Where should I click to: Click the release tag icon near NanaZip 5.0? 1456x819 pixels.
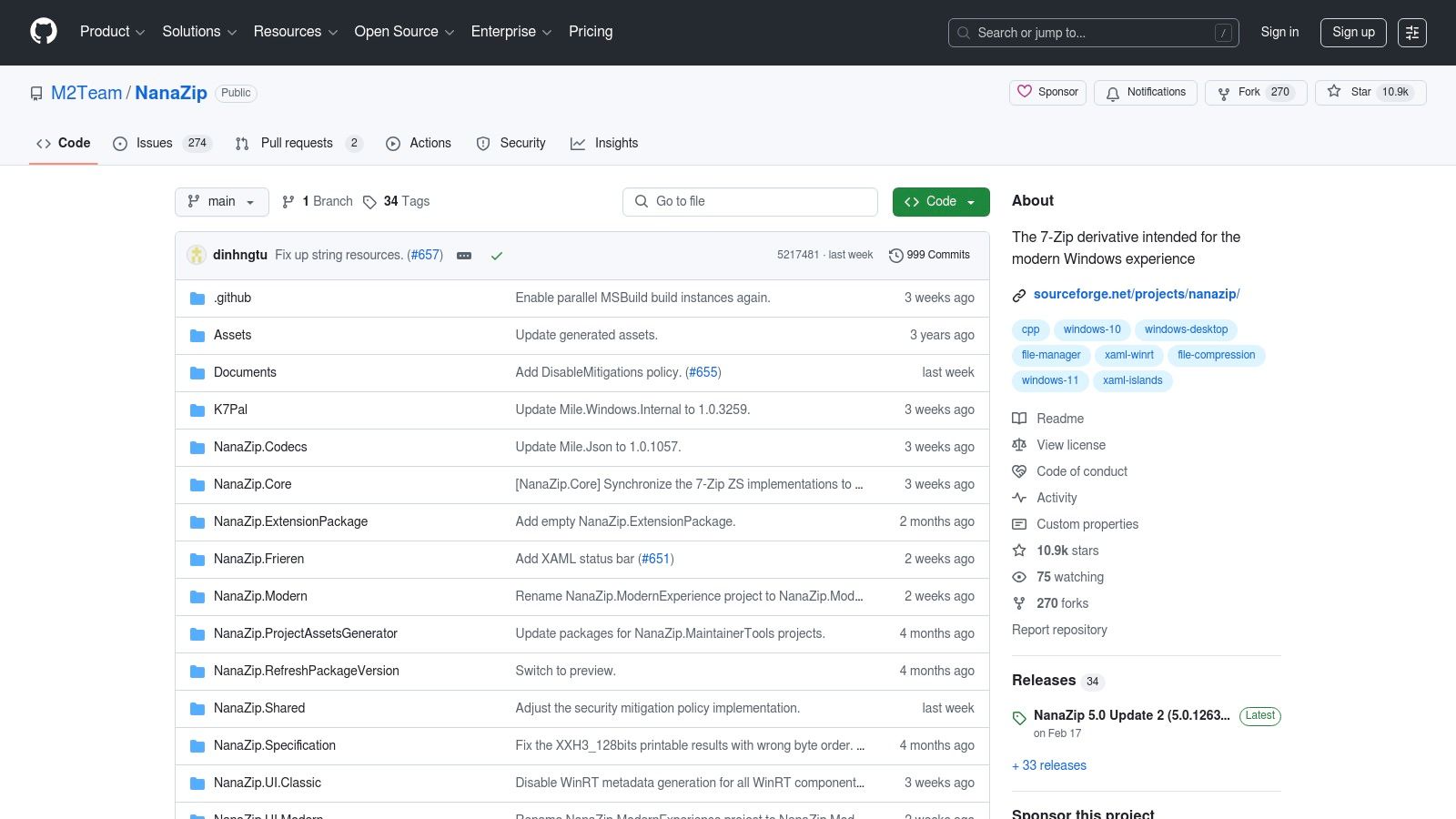(x=1019, y=718)
